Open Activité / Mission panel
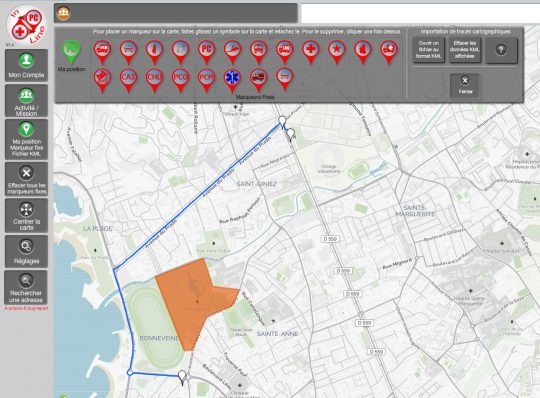 [x=26, y=101]
